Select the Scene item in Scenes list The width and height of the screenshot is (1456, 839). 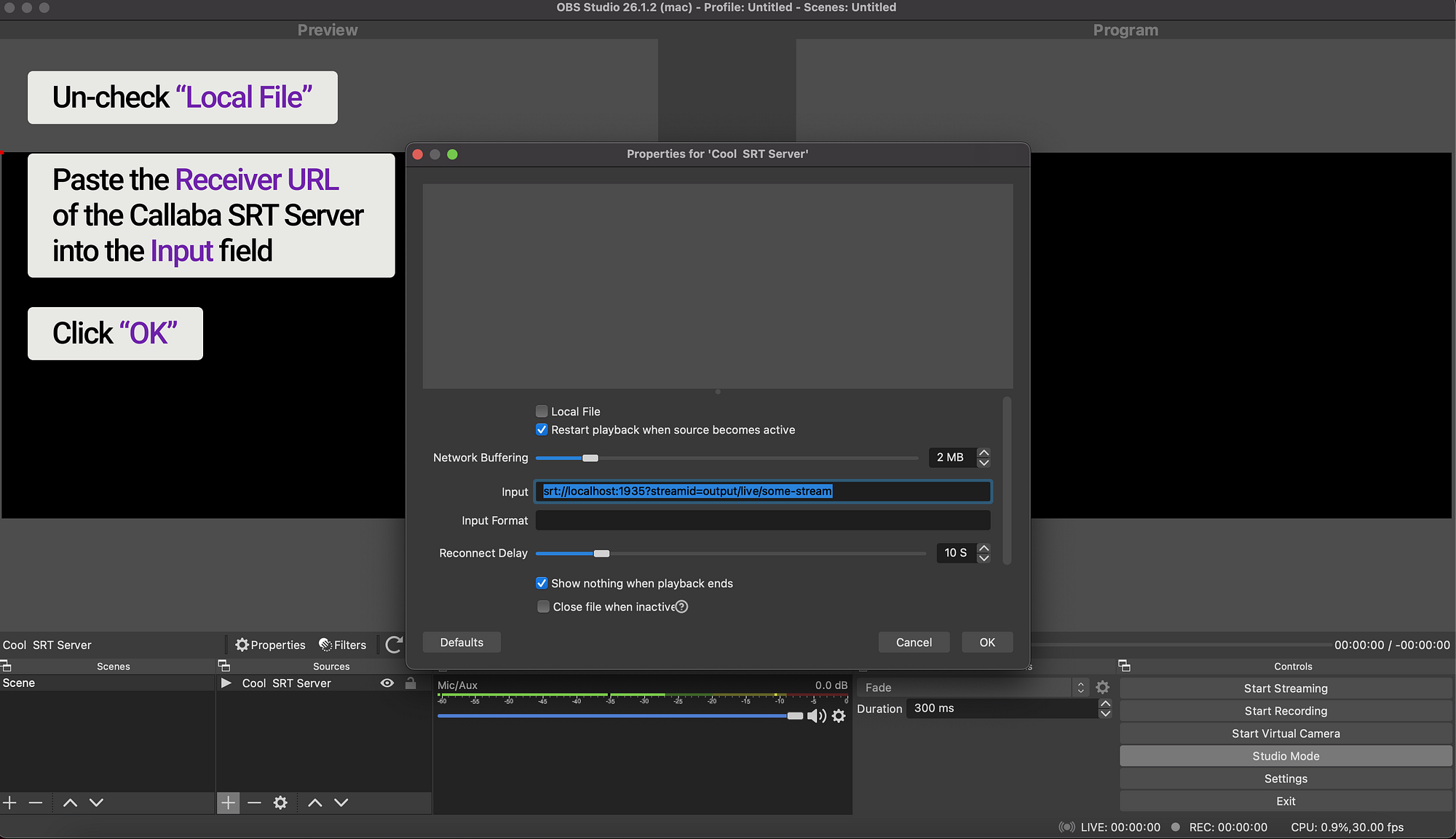click(108, 683)
